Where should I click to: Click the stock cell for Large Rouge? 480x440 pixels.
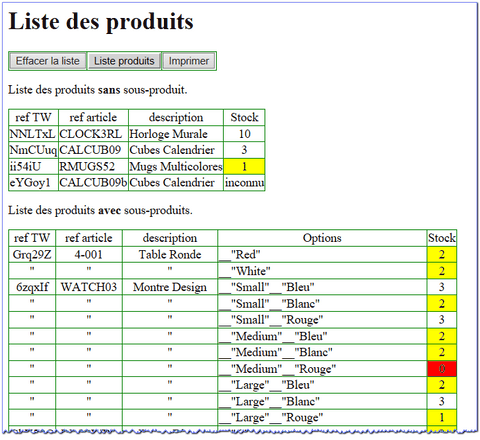[442, 418]
